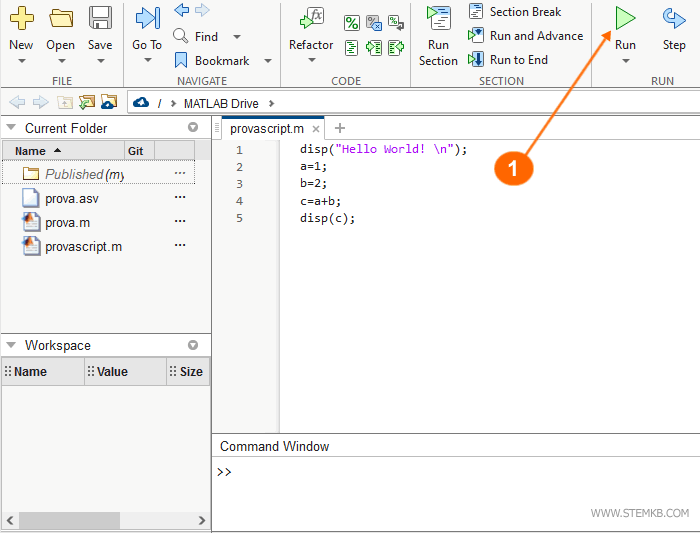The width and height of the screenshot is (700, 533).
Task: Click the green Run play icon
Action: pos(625,18)
